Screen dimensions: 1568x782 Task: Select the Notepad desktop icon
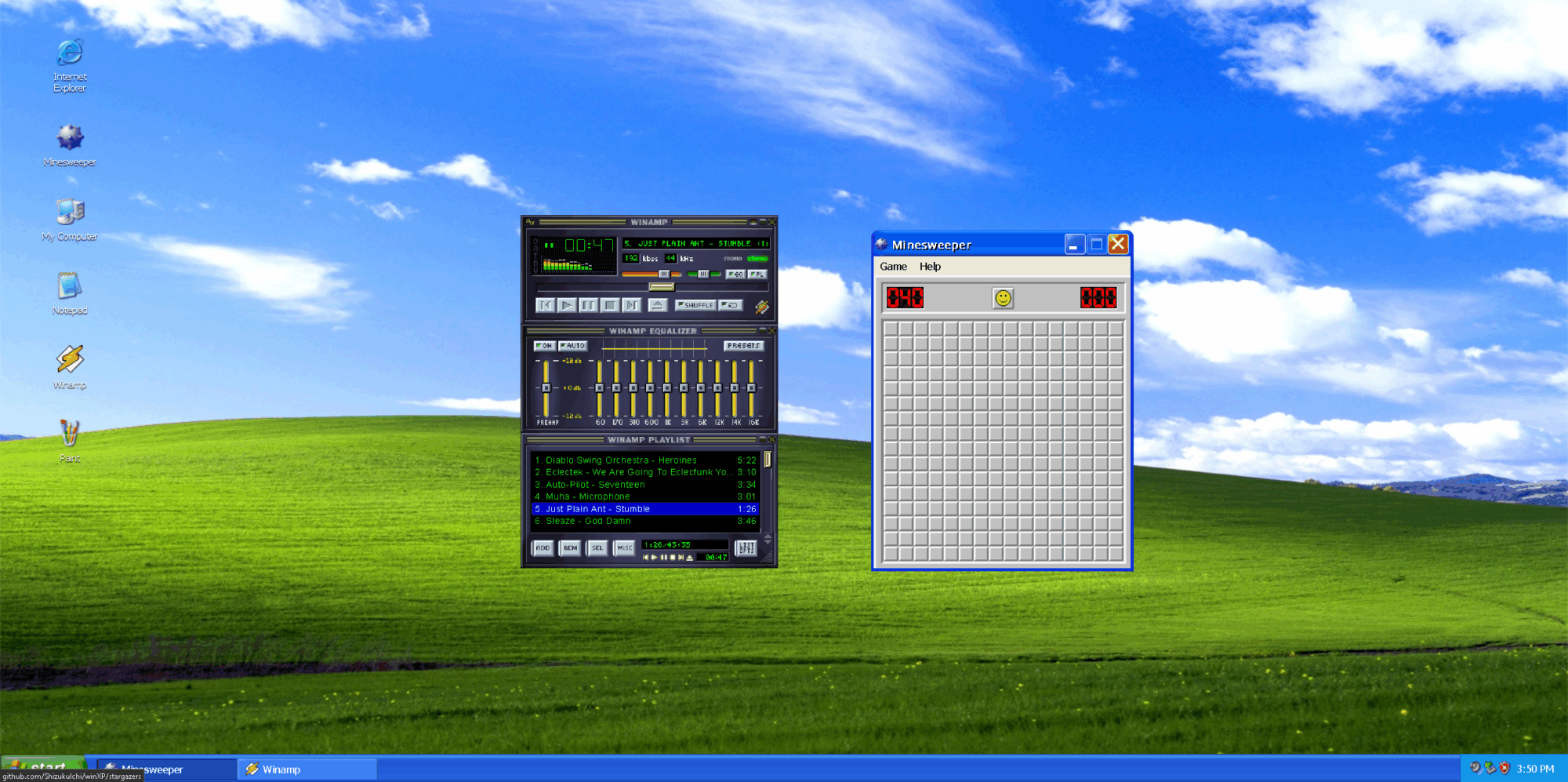(70, 293)
